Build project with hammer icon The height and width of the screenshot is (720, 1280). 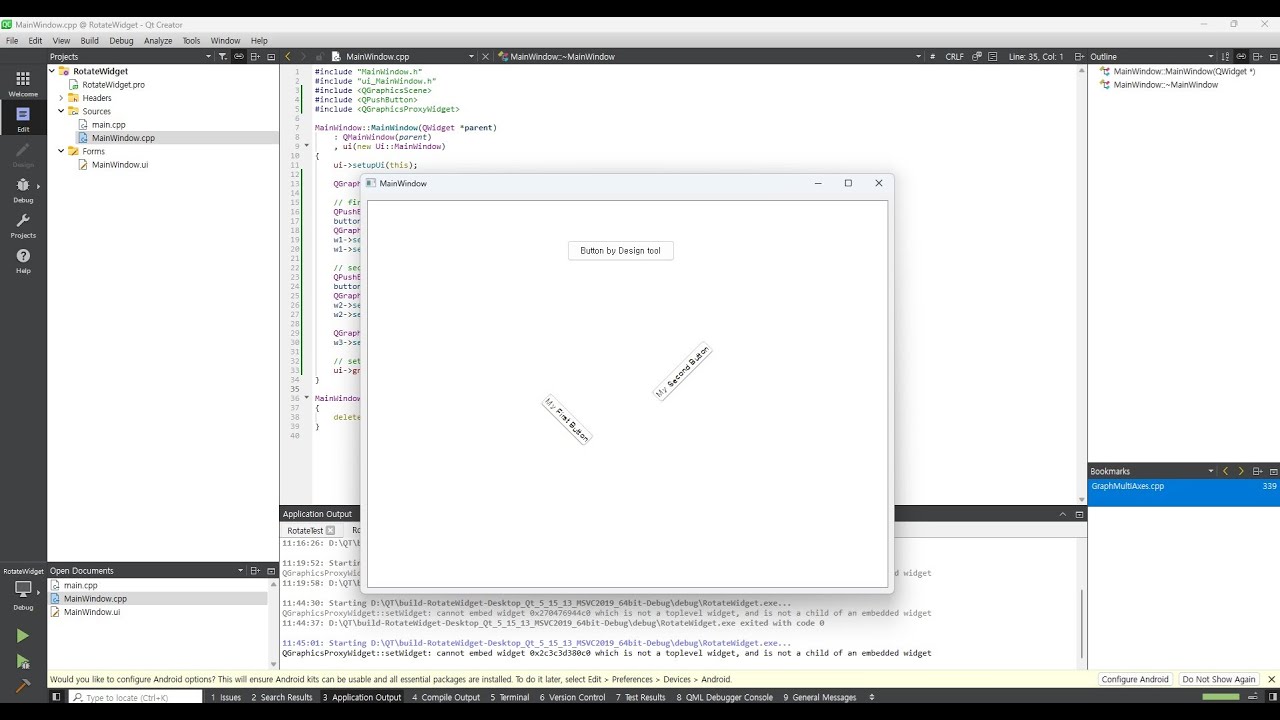23,686
